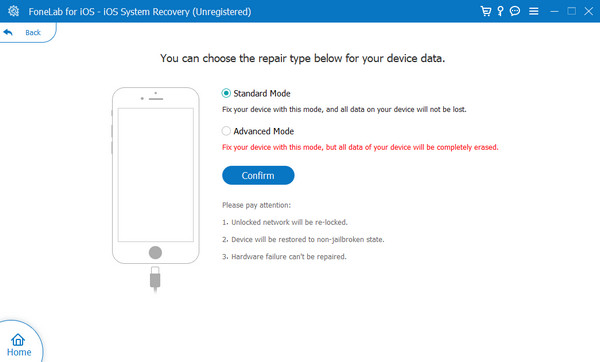Confirm the selected repair type
Image resolution: width=600 pixels, height=362 pixels.
pyautogui.click(x=258, y=175)
